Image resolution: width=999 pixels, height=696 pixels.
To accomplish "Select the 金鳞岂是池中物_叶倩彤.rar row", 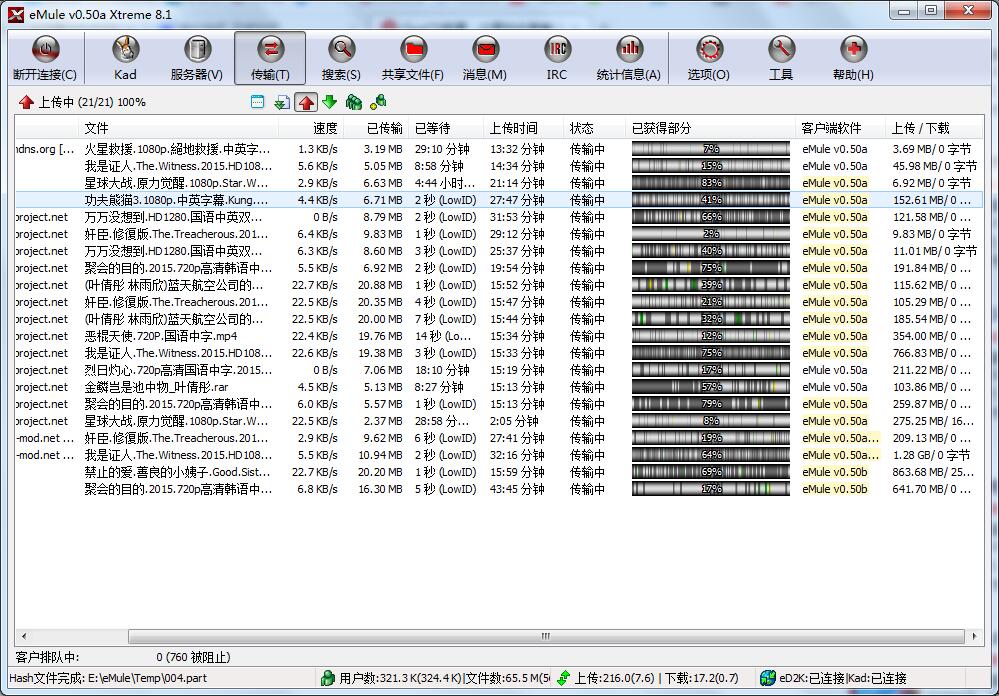I will [499, 387].
